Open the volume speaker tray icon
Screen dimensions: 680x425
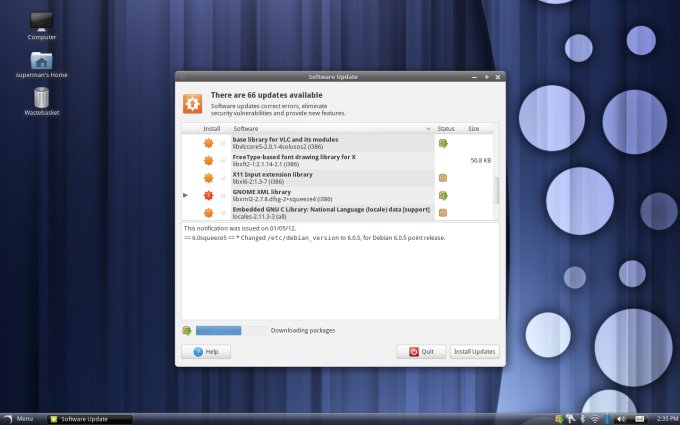coord(621,419)
